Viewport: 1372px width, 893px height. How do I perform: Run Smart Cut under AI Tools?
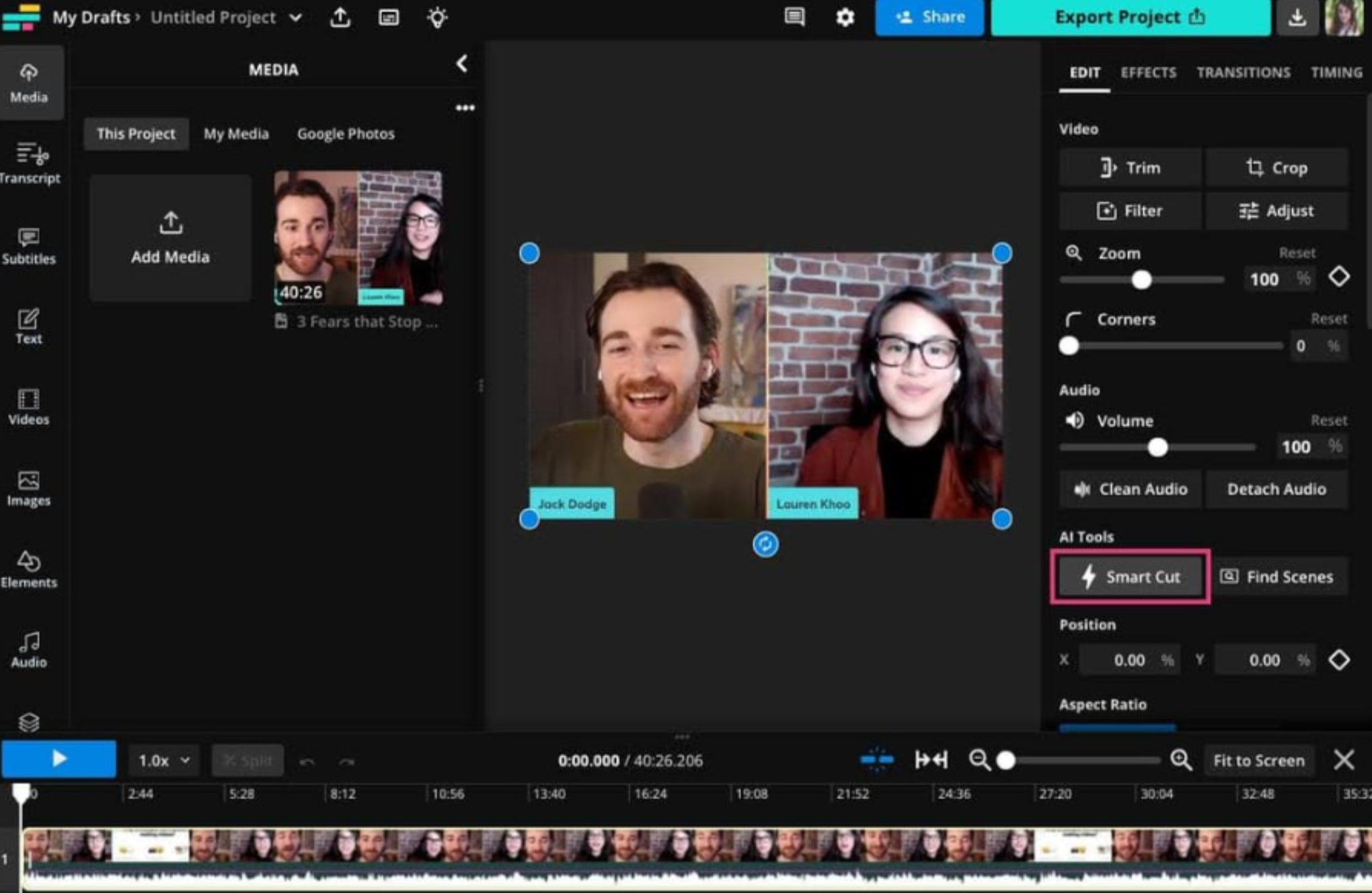click(x=1131, y=576)
